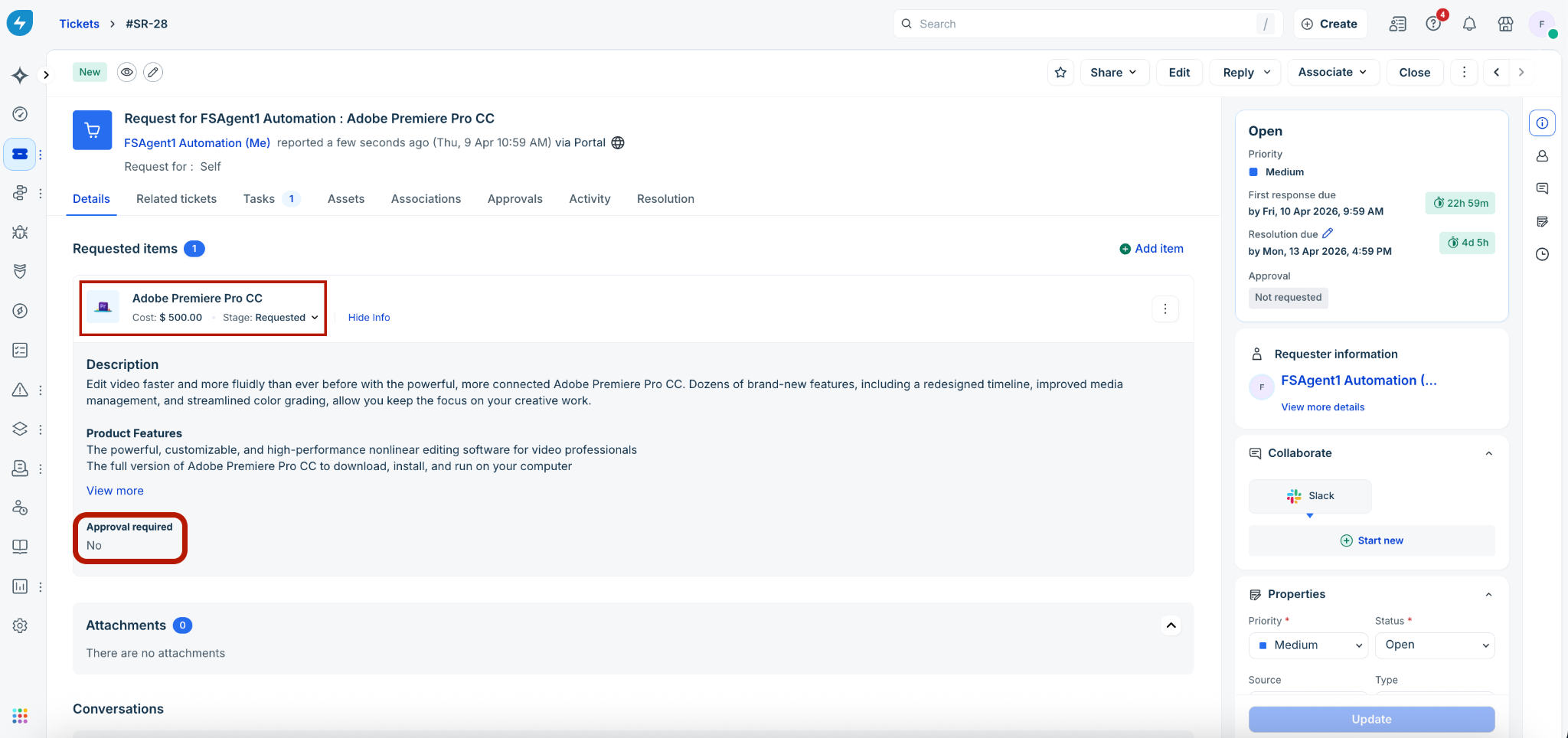The width and height of the screenshot is (1568, 738).
Task: Click the Create button
Action: 1330,24
